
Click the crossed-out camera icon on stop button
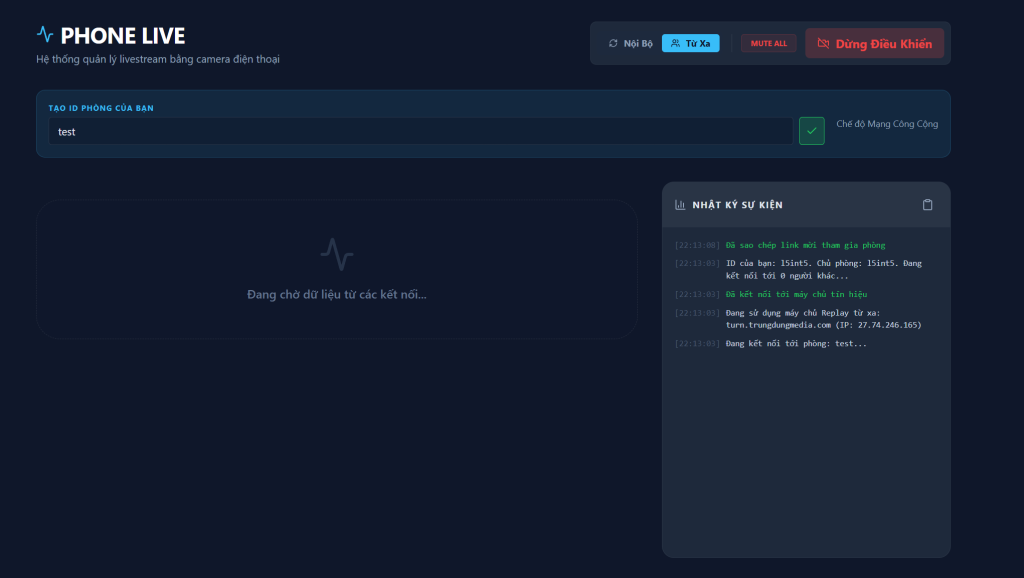coord(823,44)
